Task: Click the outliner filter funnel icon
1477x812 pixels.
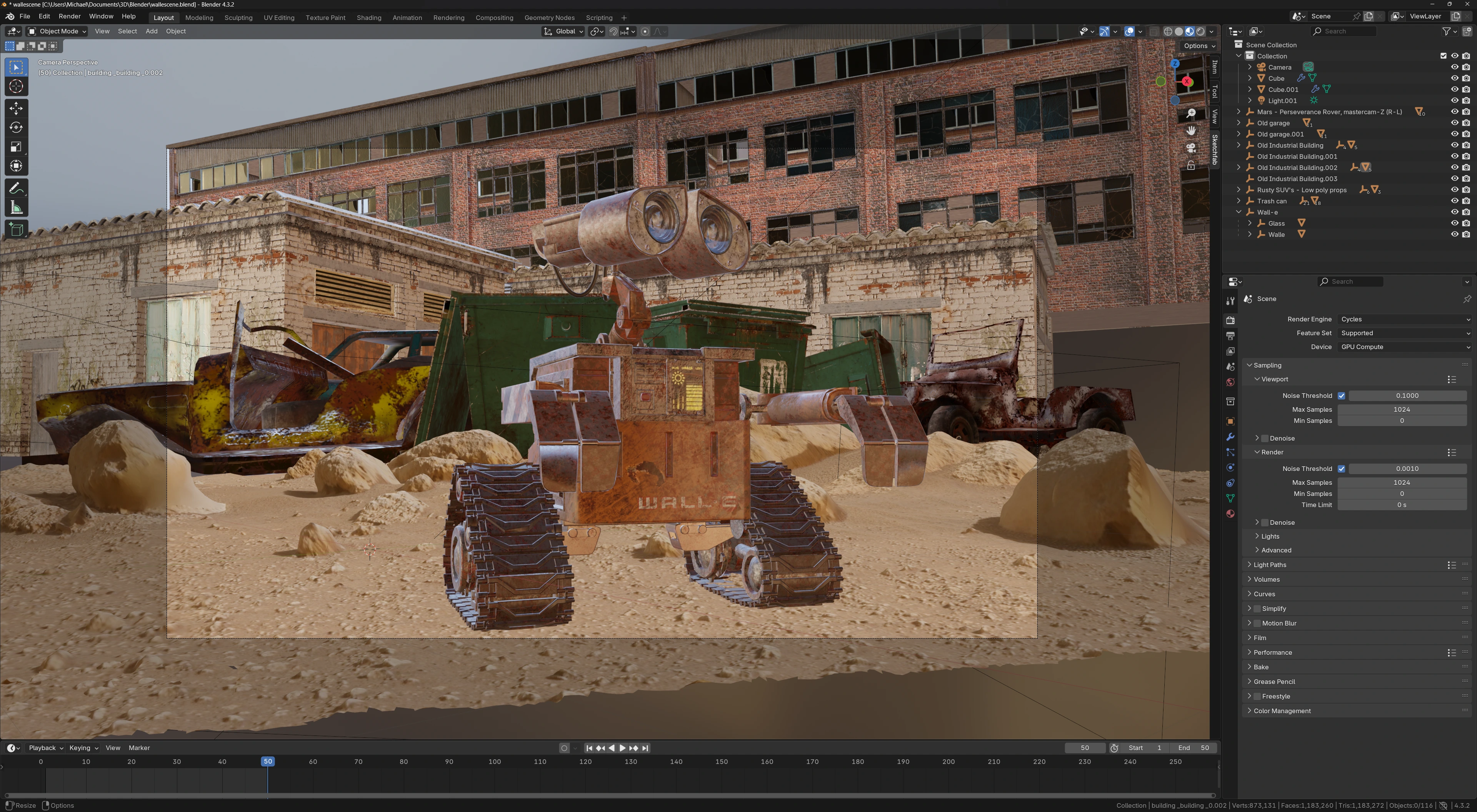Action: [x=1446, y=32]
